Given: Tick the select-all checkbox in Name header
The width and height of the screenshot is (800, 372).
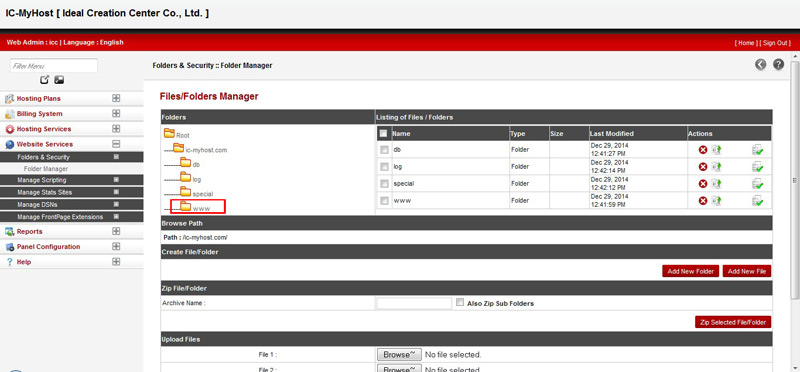Looking at the screenshot, I should pos(383,134).
